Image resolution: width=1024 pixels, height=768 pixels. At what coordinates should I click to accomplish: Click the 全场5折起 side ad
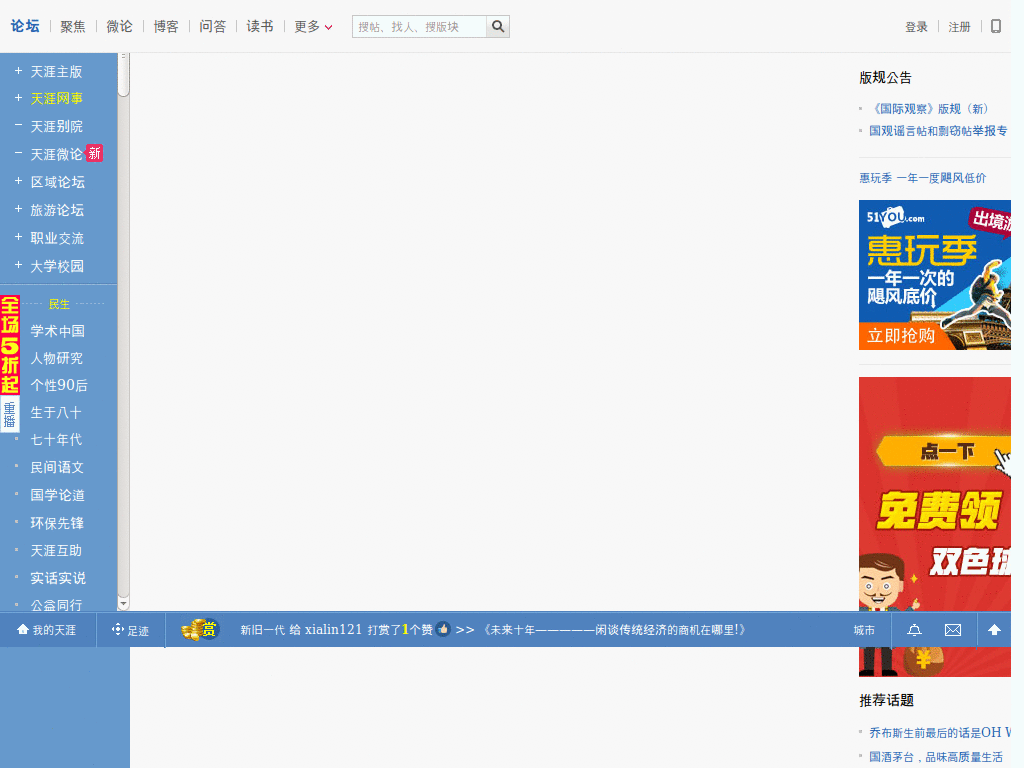10,345
